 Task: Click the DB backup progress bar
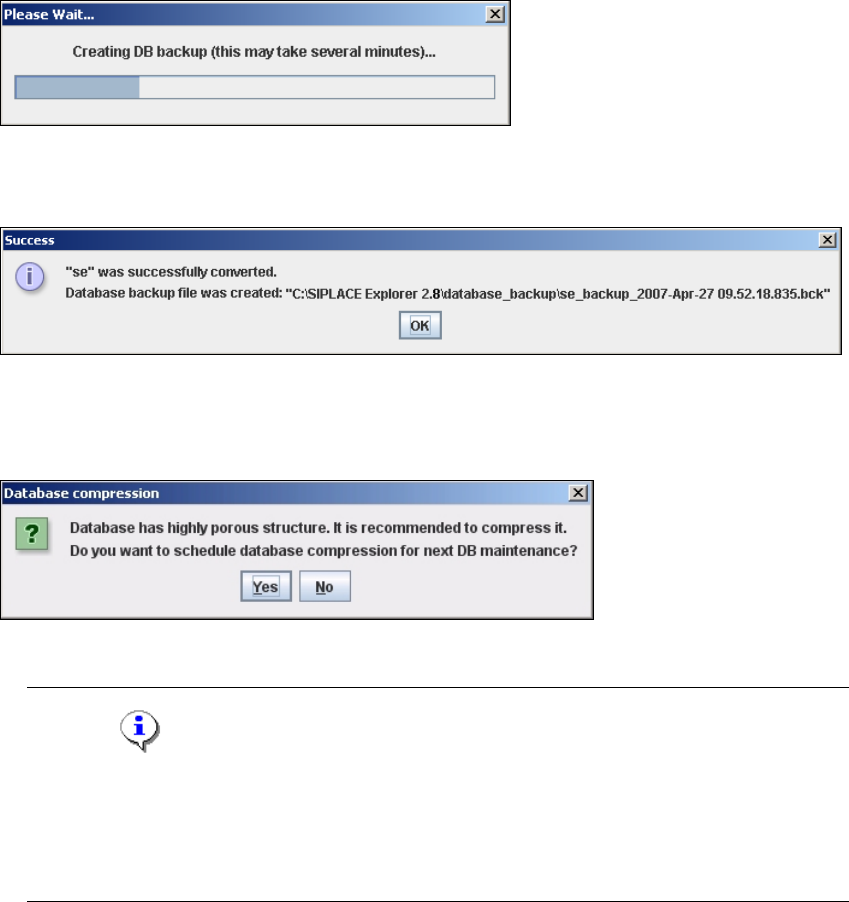[x=255, y=87]
